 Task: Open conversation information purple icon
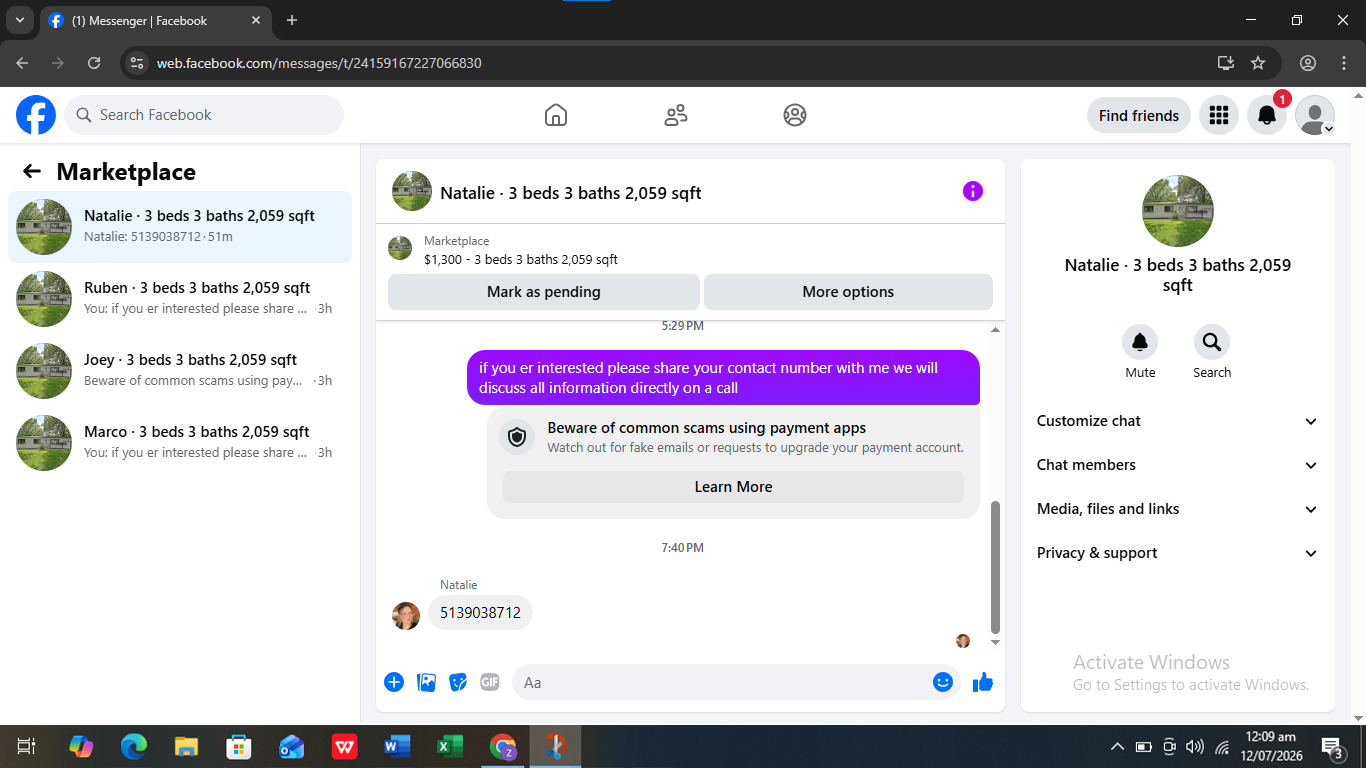[x=973, y=191]
